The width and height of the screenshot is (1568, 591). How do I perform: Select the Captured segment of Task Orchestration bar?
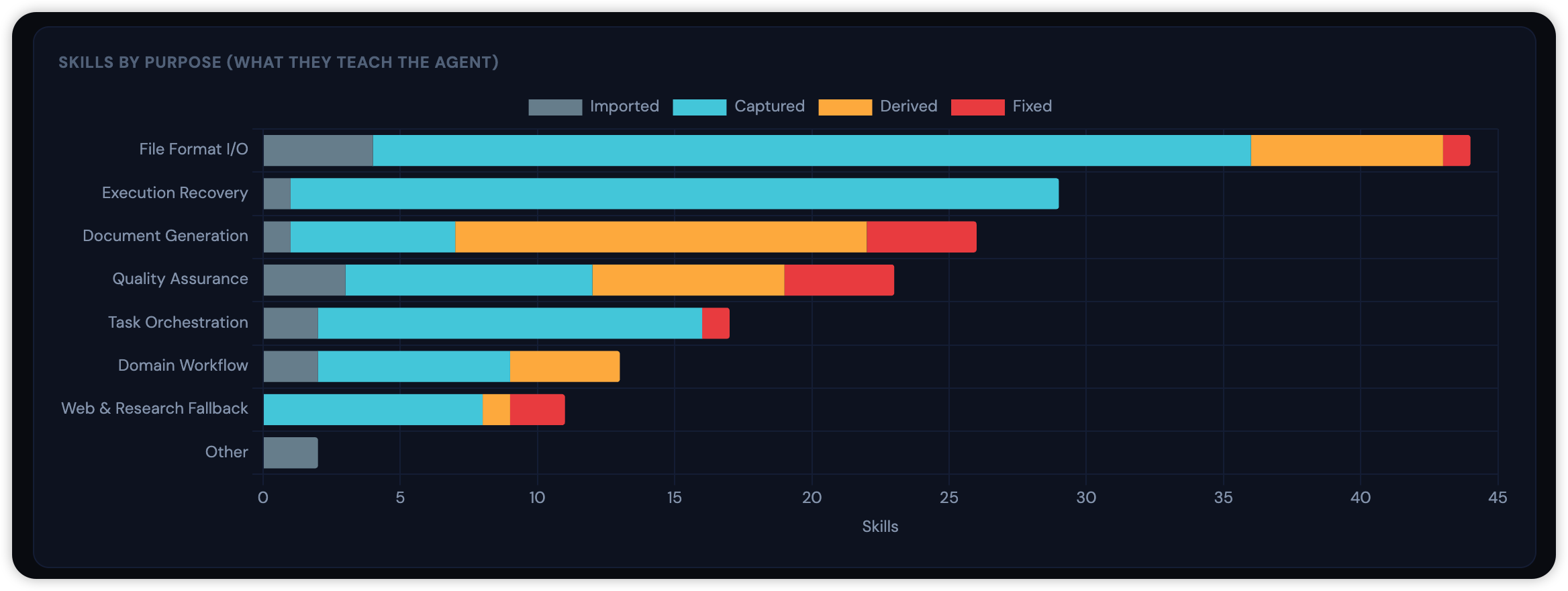[x=509, y=324]
